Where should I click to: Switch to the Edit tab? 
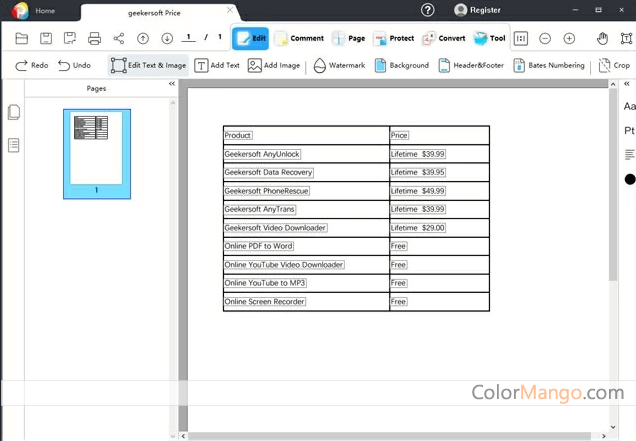(x=250, y=38)
